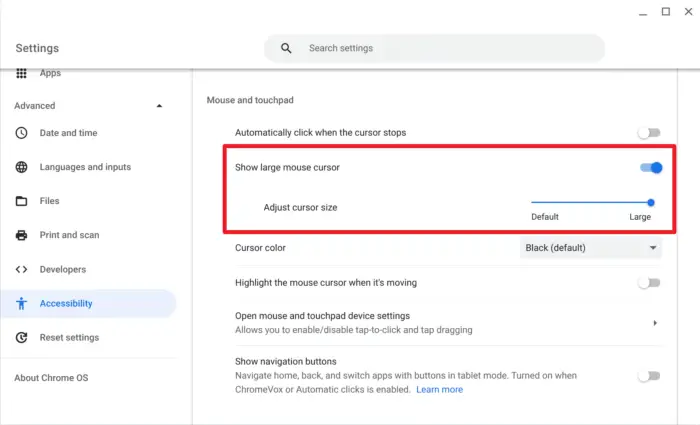Image resolution: width=700 pixels, height=425 pixels.
Task: Open About Chrome OS page
Action: tap(51, 378)
